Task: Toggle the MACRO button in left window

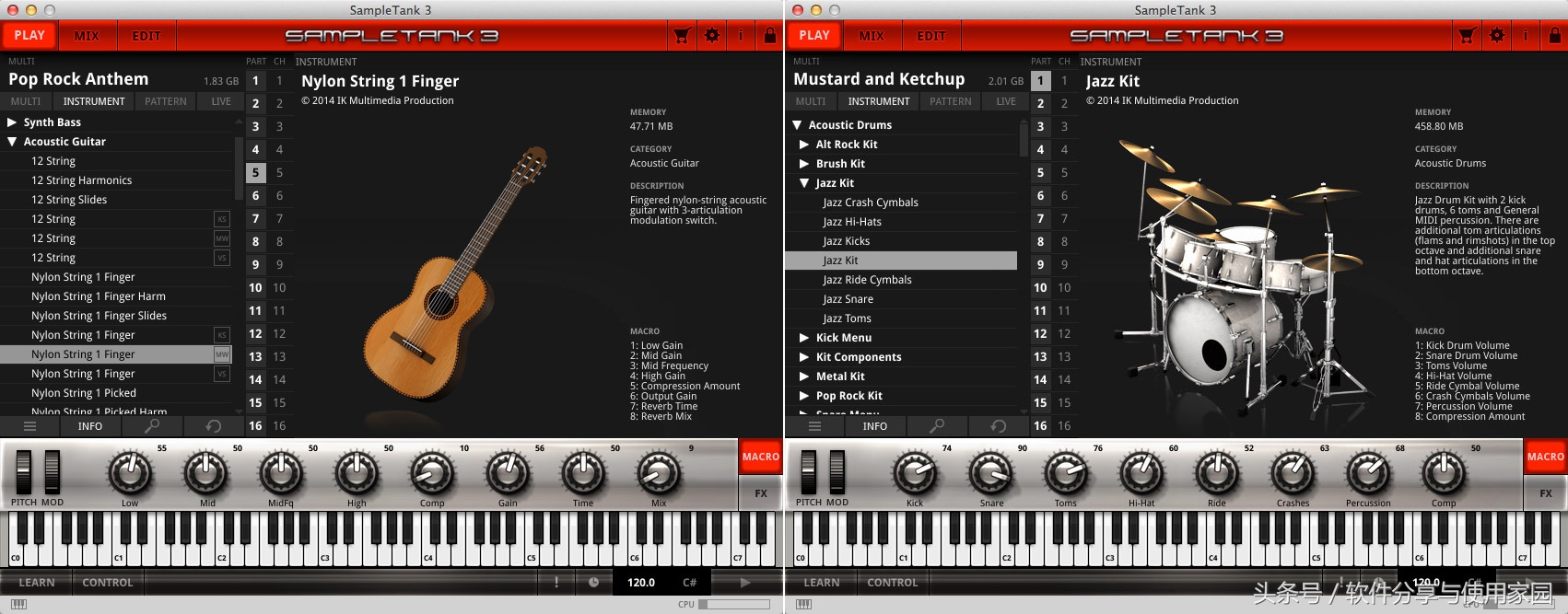Action: point(761,457)
